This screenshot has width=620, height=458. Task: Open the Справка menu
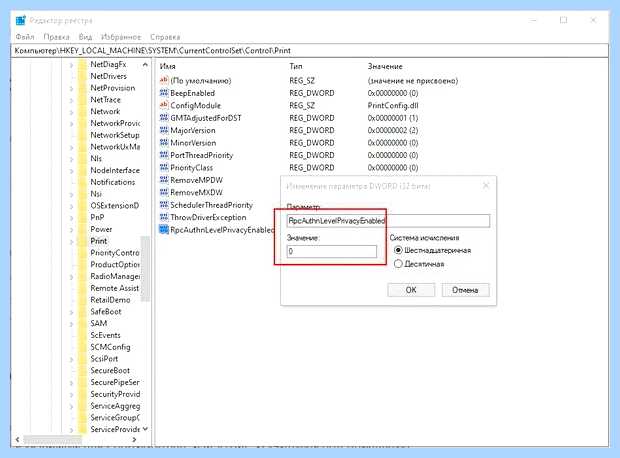point(165,37)
